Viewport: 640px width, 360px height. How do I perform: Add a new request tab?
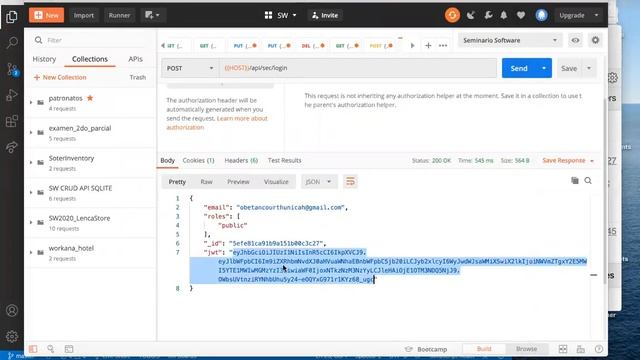point(428,45)
